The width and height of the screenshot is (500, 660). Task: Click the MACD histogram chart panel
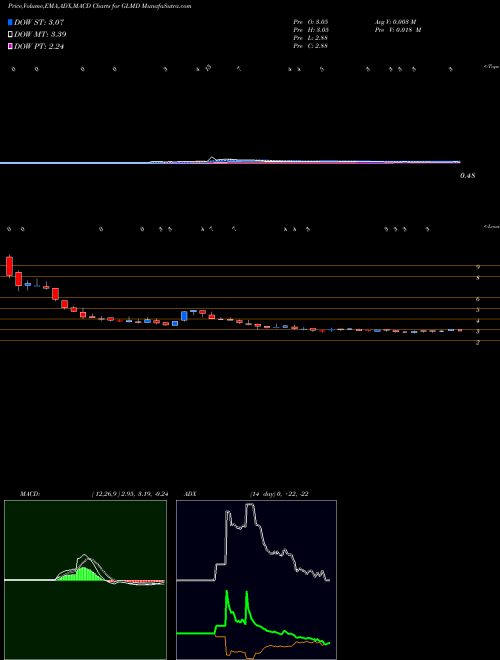click(x=85, y=580)
